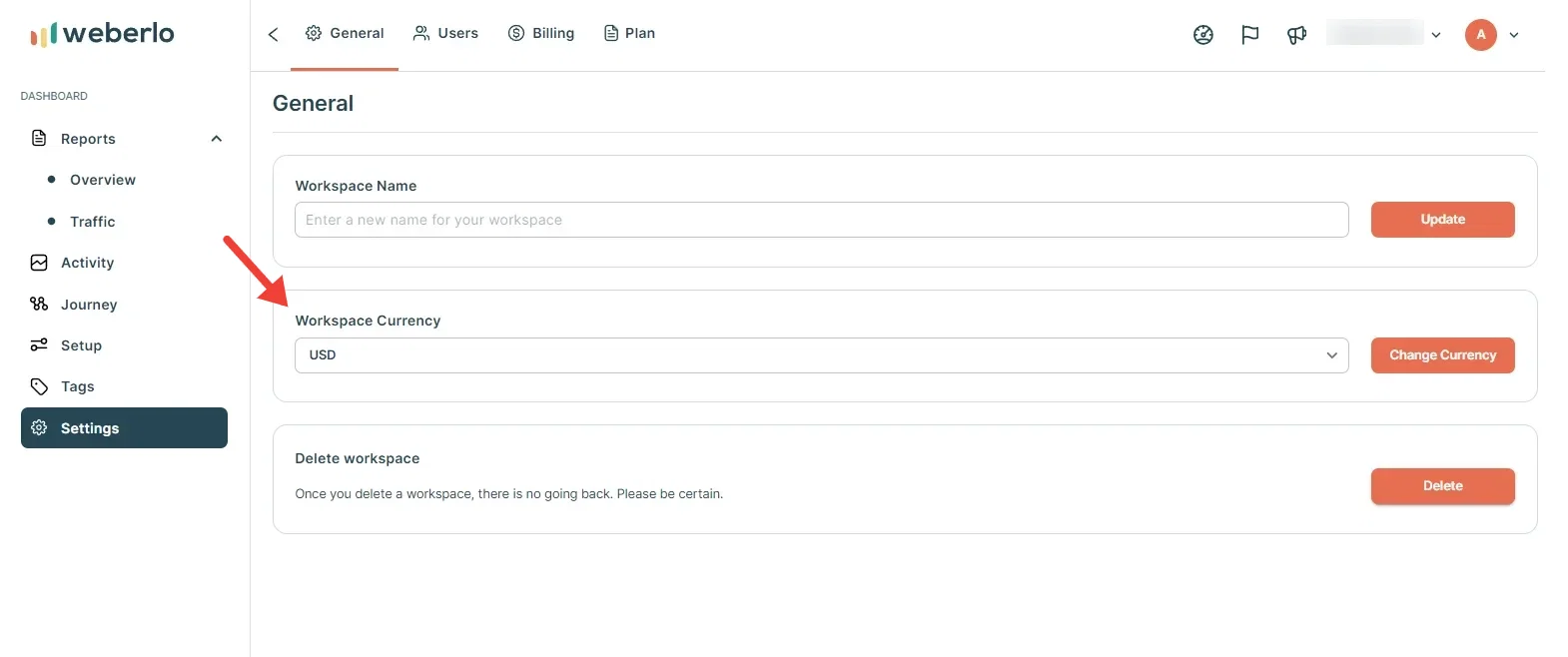Open the speedometer dashboard icon
Viewport: 1568px width, 657px height.
pos(1203,35)
